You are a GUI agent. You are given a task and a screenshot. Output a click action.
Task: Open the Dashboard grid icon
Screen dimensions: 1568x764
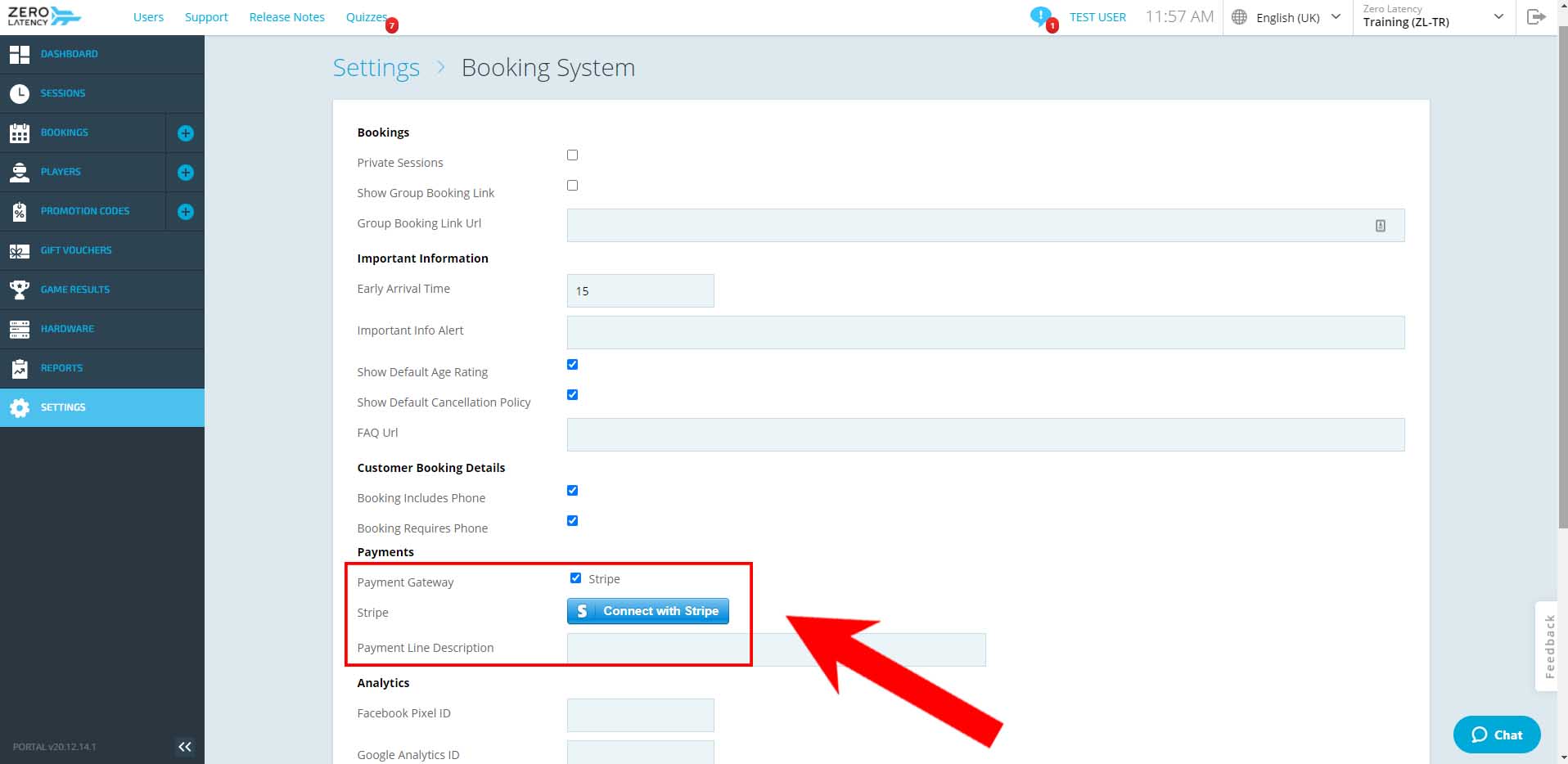[20, 54]
